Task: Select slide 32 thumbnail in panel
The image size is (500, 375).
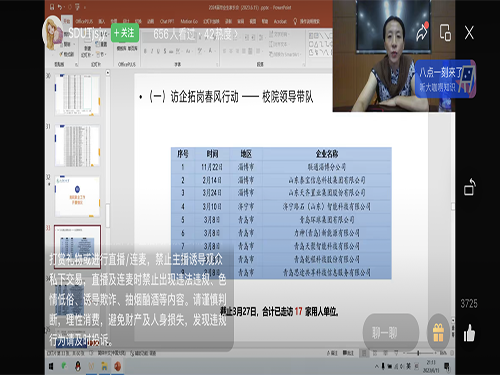Action: (77, 196)
